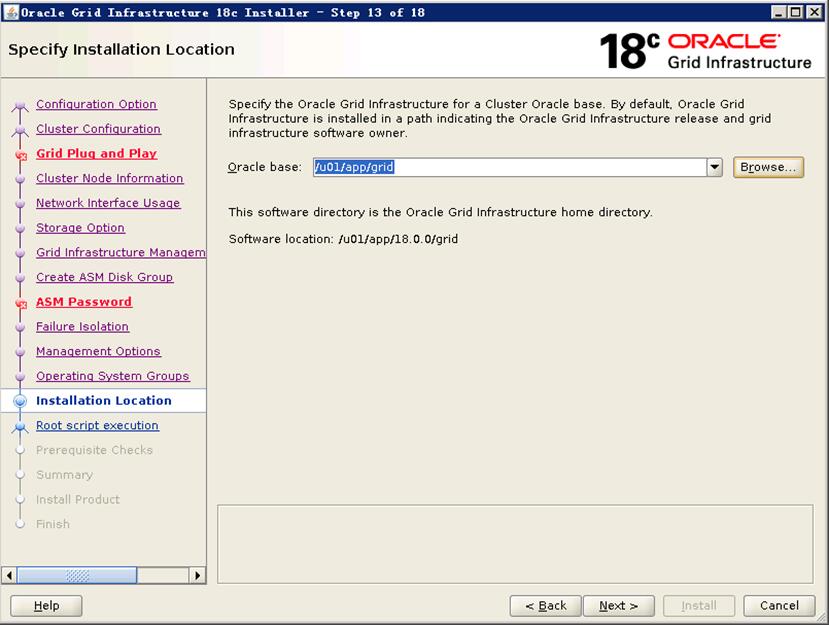Click the Cluster Node Information step marker
This screenshot has width=829, height=625.
point(20,179)
